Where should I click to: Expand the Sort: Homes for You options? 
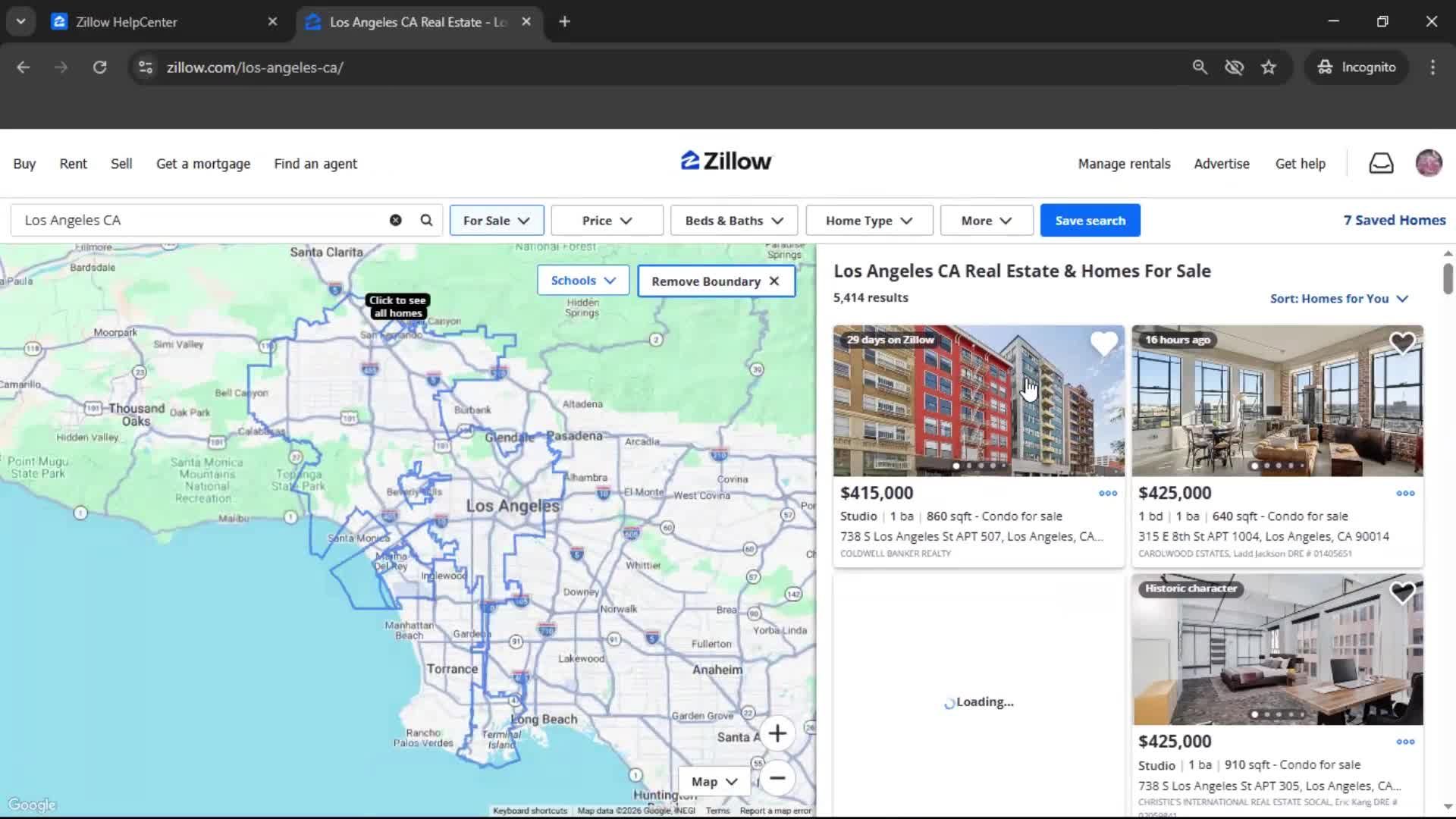pyautogui.click(x=1338, y=299)
